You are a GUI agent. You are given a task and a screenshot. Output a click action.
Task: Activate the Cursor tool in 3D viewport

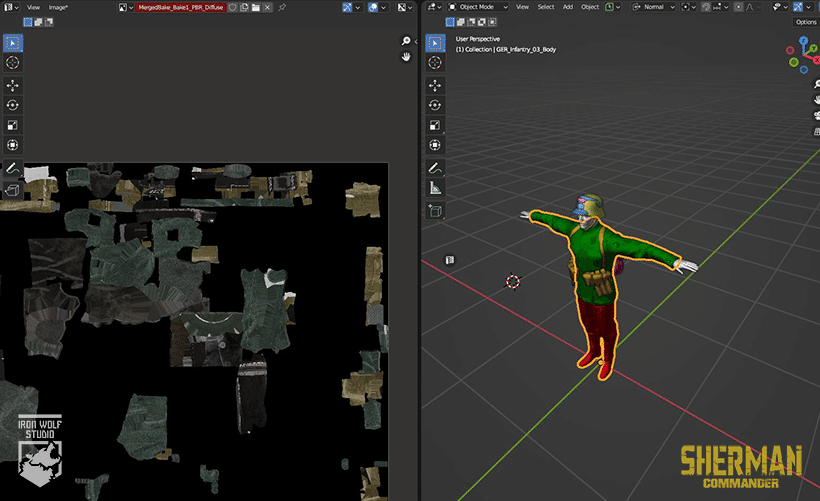coord(435,63)
